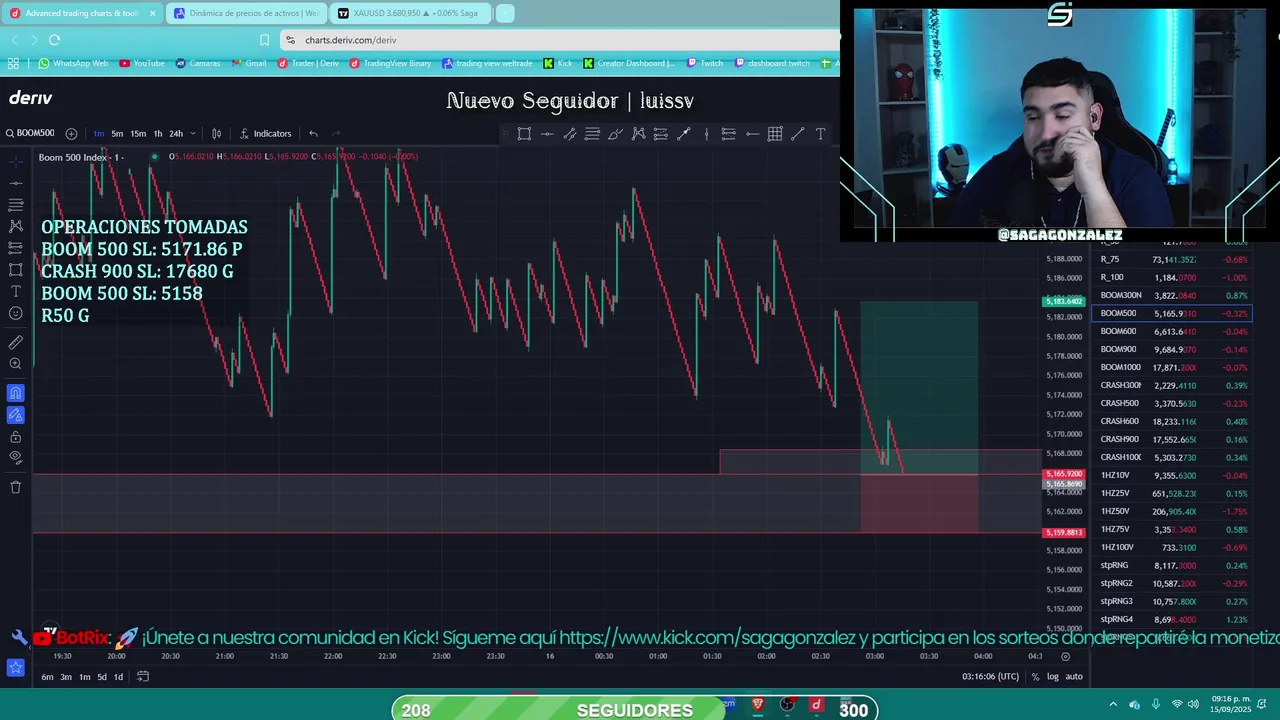Open the Twitch bookmark
1280x720 pixels.
[x=704, y=63]
